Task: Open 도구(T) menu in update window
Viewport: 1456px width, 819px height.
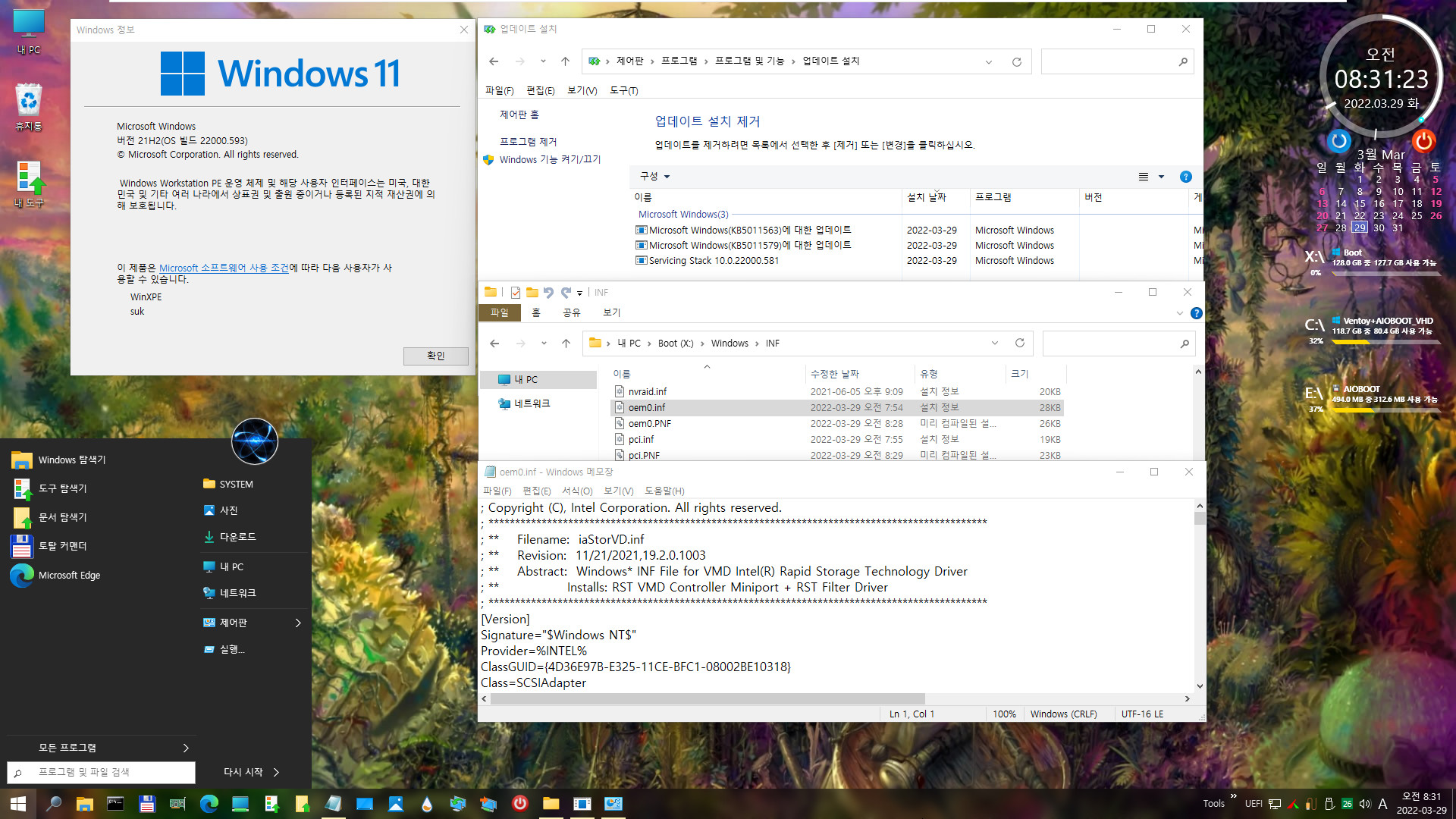Action: (x=624, y=90)
